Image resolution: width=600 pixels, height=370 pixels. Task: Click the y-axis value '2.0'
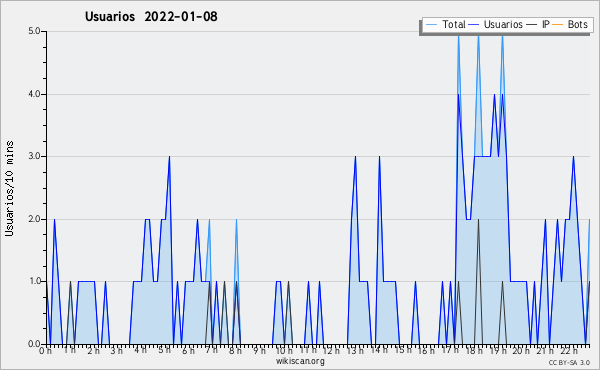pos(34,219)
